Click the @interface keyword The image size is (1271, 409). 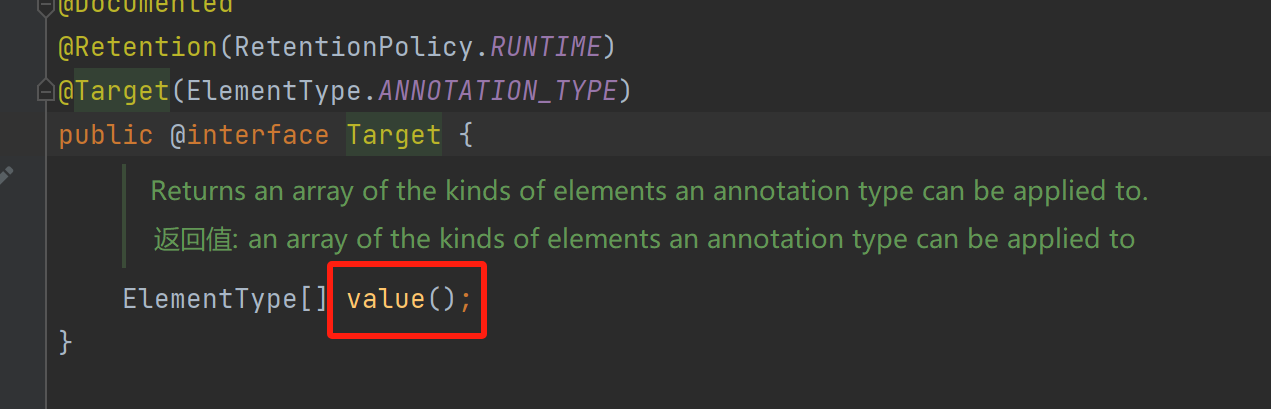(x=249, y=135)
